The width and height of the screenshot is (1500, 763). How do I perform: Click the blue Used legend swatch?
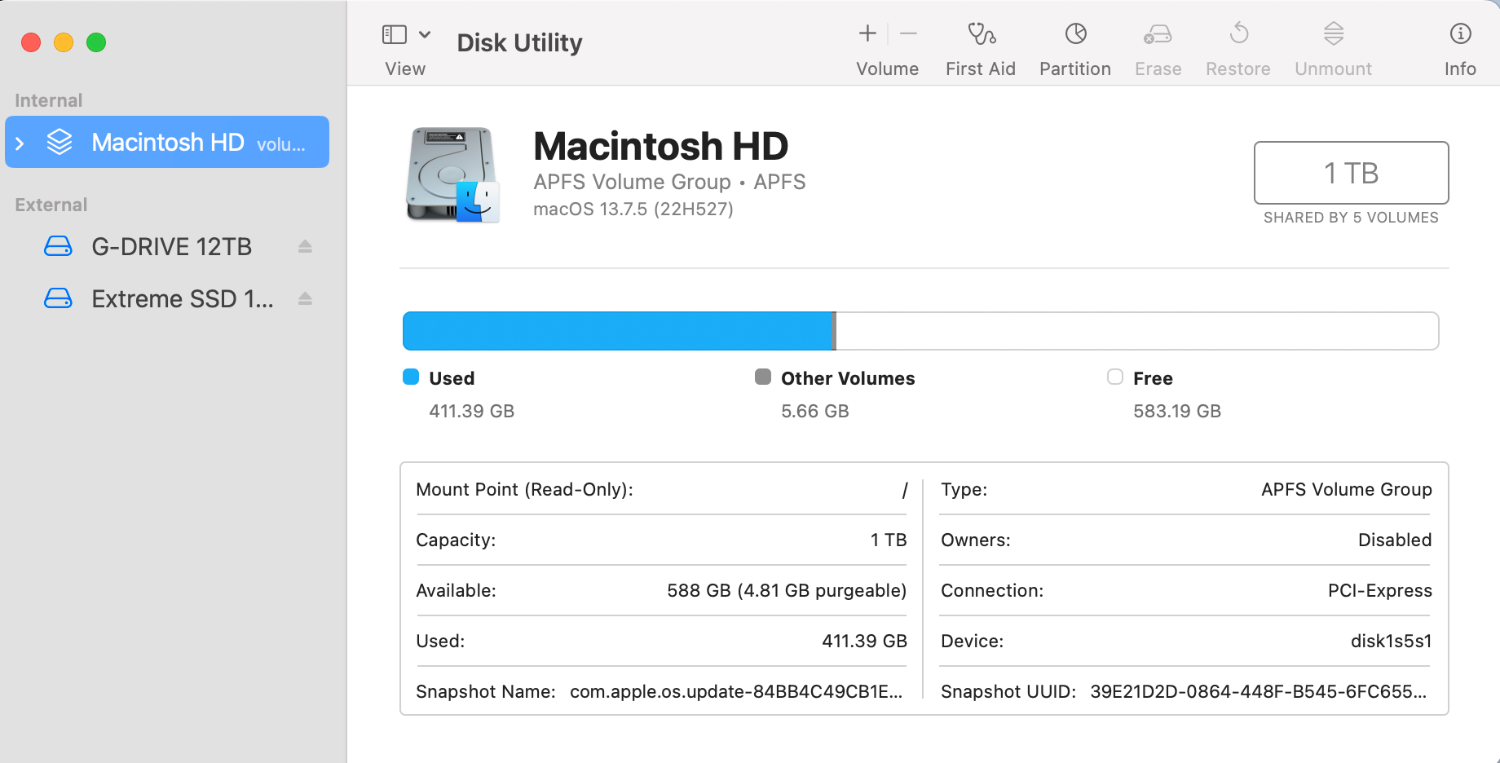coord(410,377)
